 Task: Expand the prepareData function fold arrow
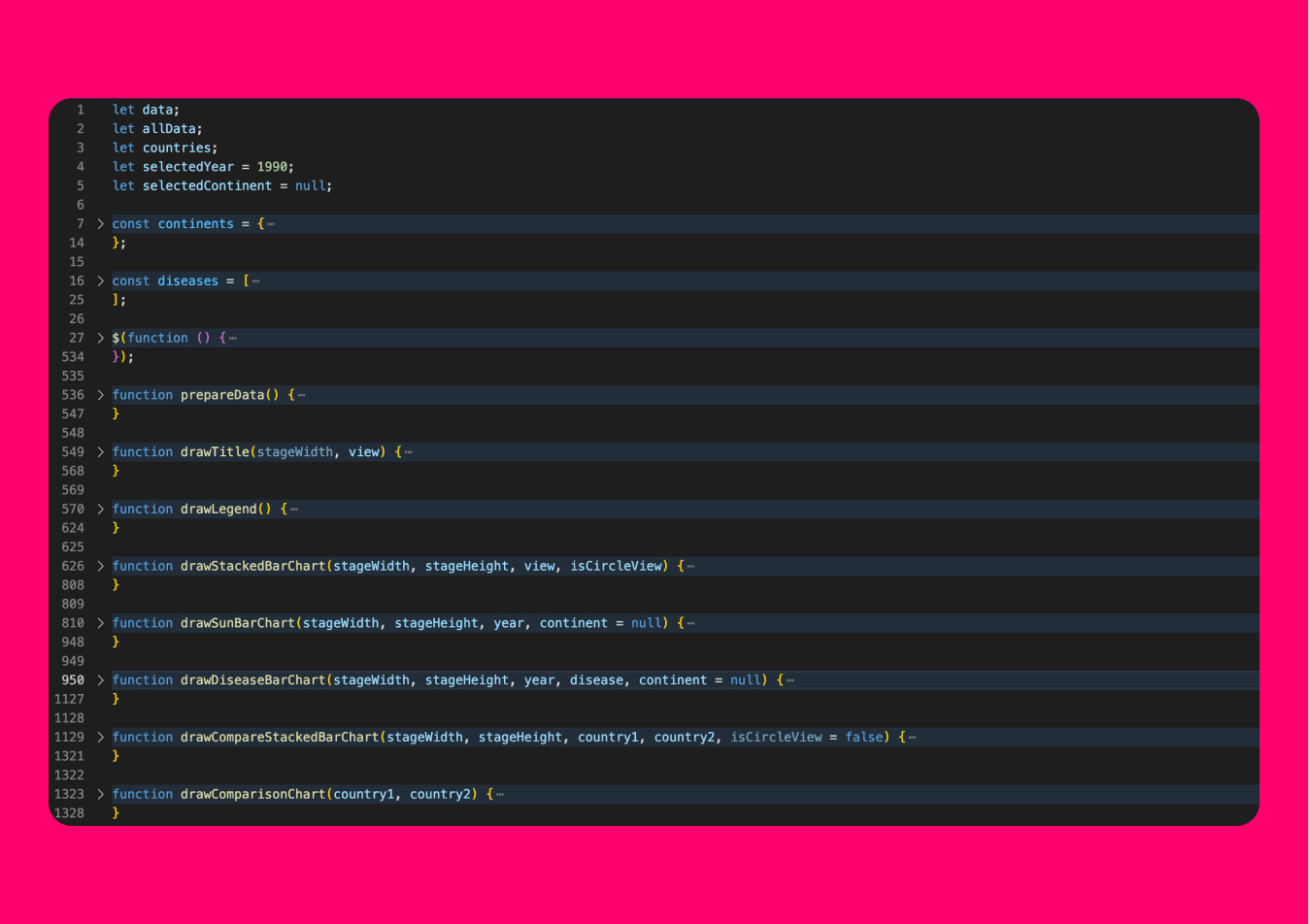pyautogui.click(x=100, y=395)
